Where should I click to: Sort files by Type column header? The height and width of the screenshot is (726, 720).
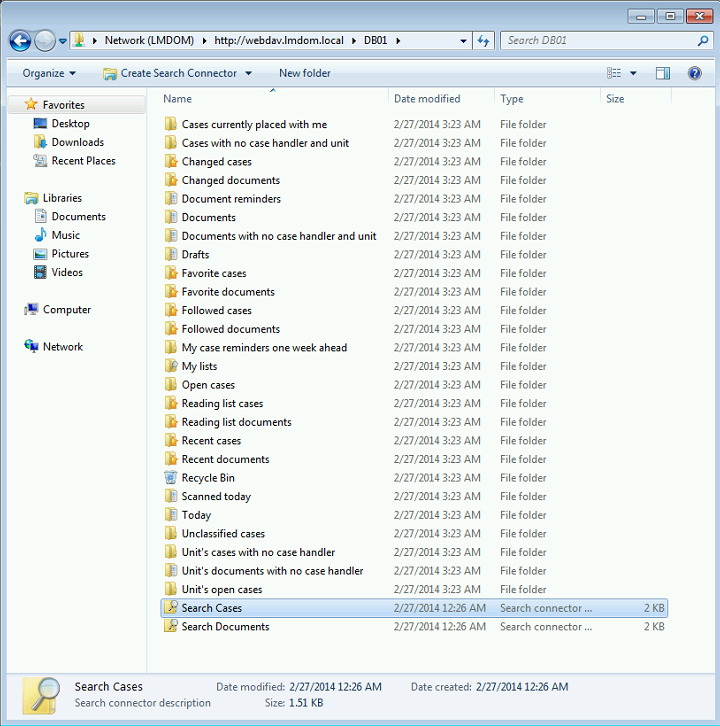click(512, 99)
